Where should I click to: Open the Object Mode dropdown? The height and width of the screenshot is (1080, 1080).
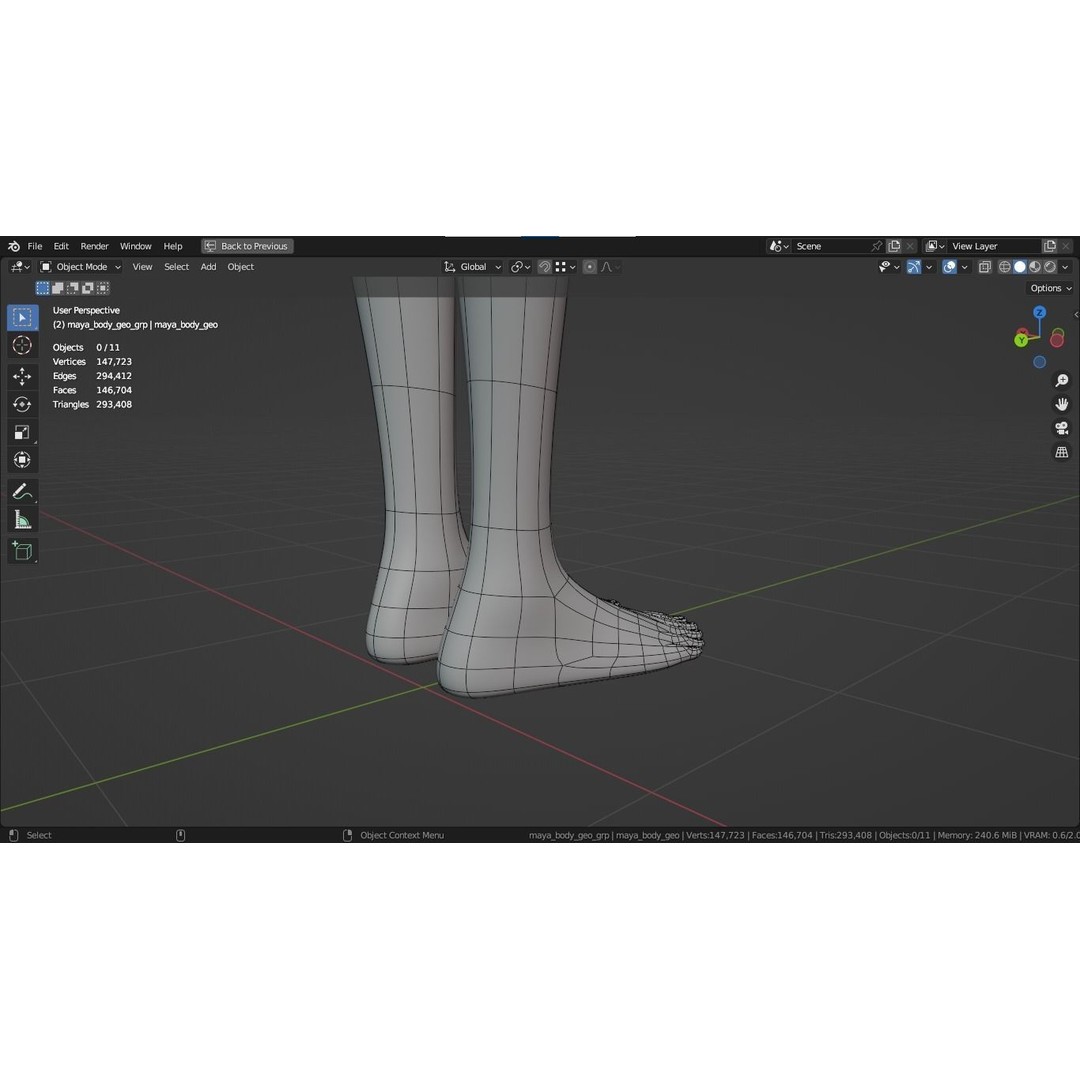(x=81, y=267)
